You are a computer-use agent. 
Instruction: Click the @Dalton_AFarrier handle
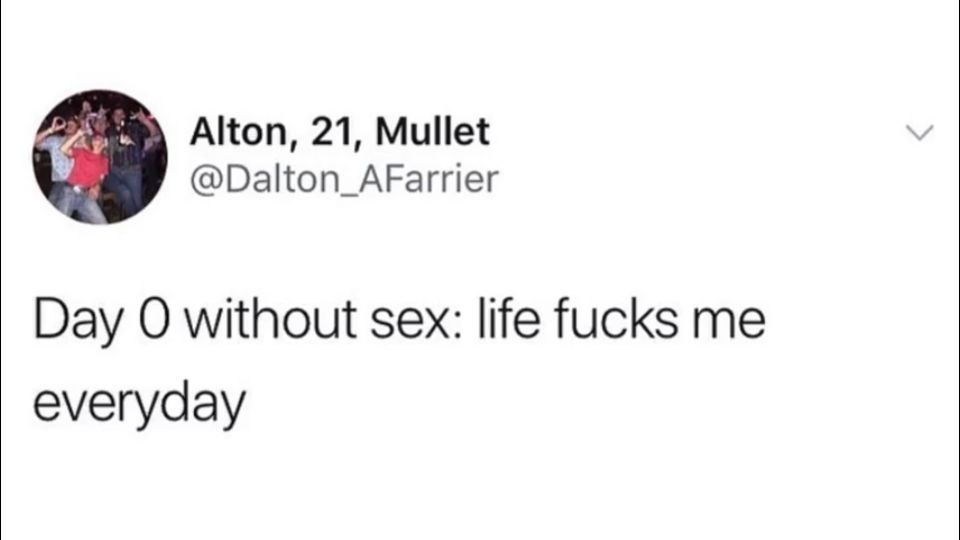tap(344, 179)
